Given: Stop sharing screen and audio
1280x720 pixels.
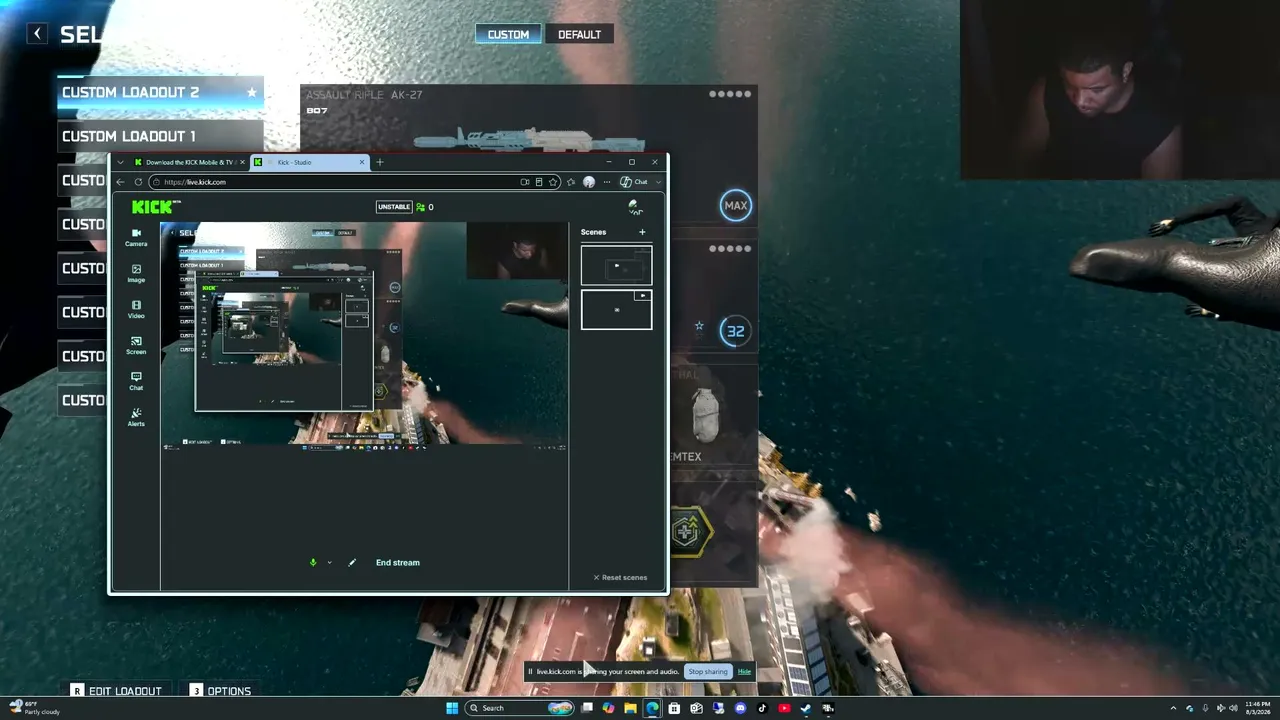Looking at the screenshot, I should (708, 672).
